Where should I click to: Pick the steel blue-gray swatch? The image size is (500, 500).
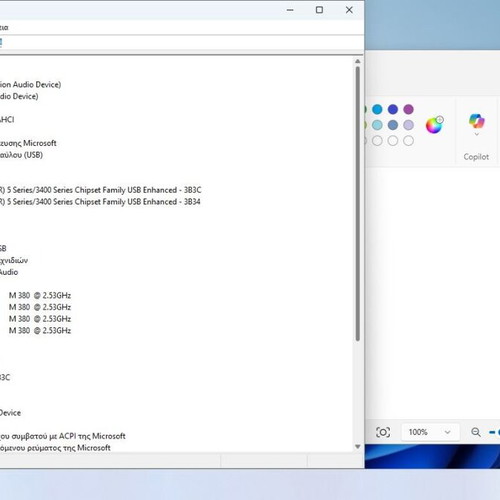click(393, 125)
